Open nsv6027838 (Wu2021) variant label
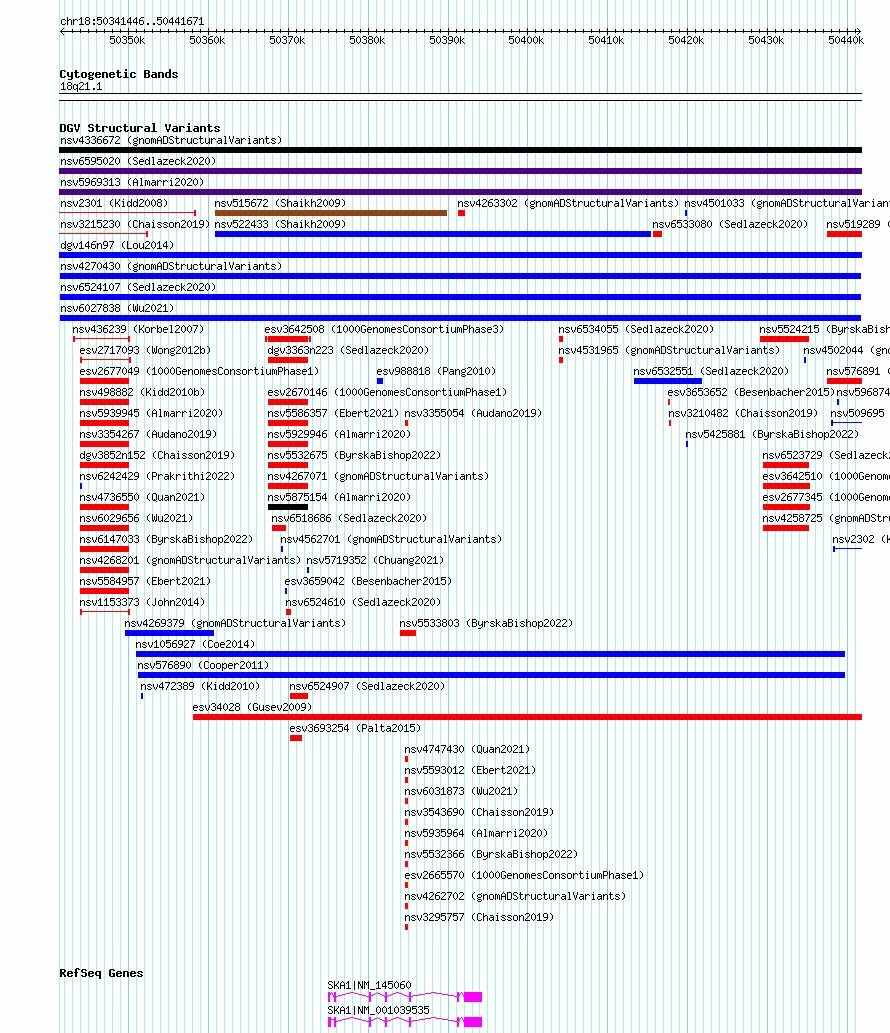890x1033 pixels. coord(117,309)
